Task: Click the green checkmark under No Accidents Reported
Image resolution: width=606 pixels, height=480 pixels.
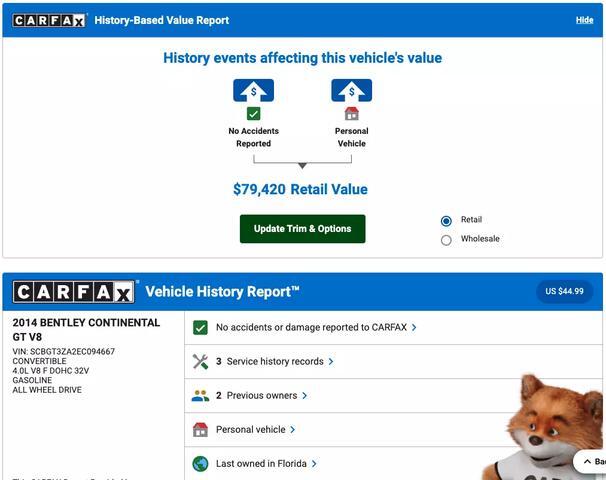Action: (254, 114)
